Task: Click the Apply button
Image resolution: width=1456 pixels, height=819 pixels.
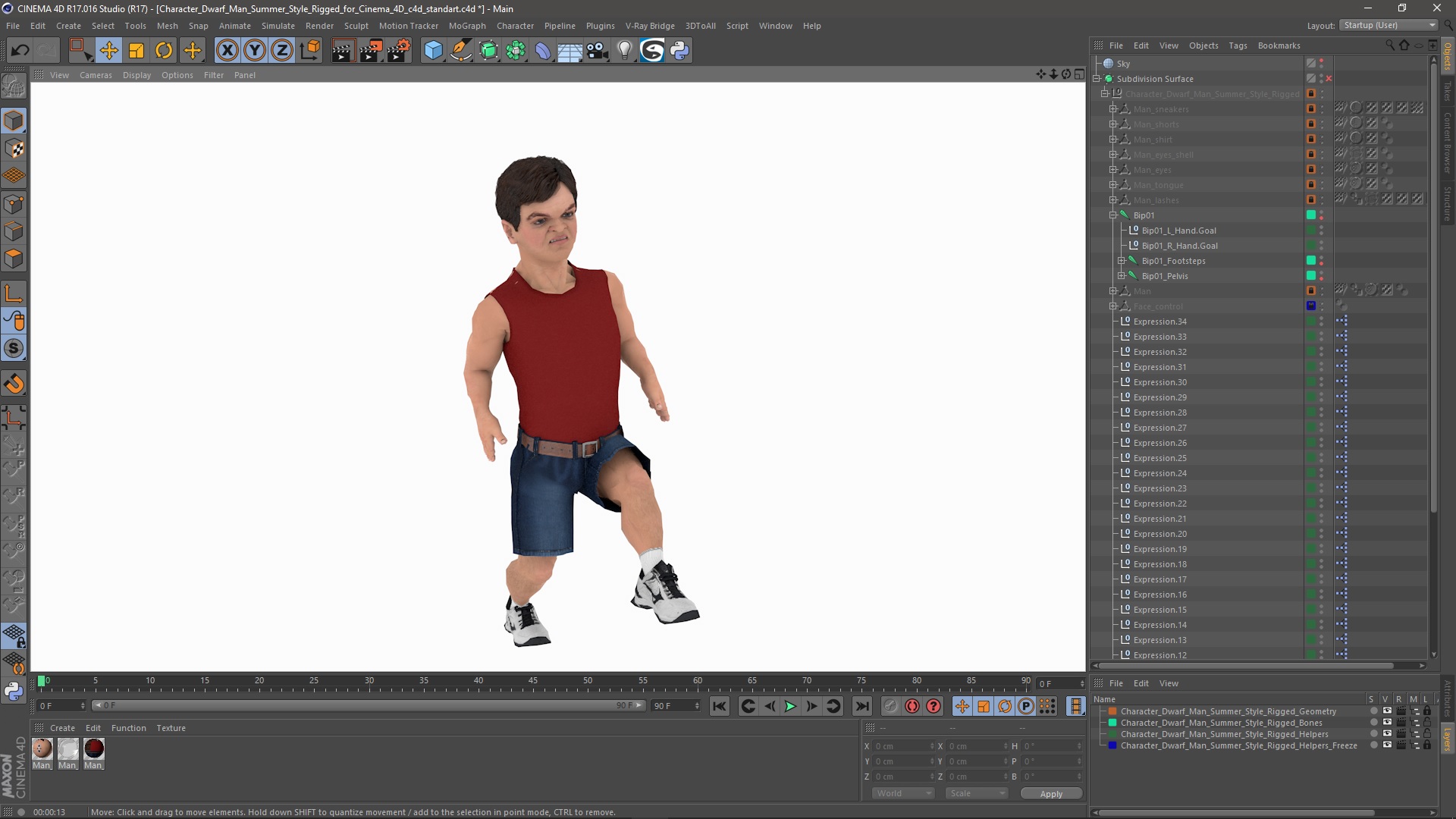Action: point(1051,793)
